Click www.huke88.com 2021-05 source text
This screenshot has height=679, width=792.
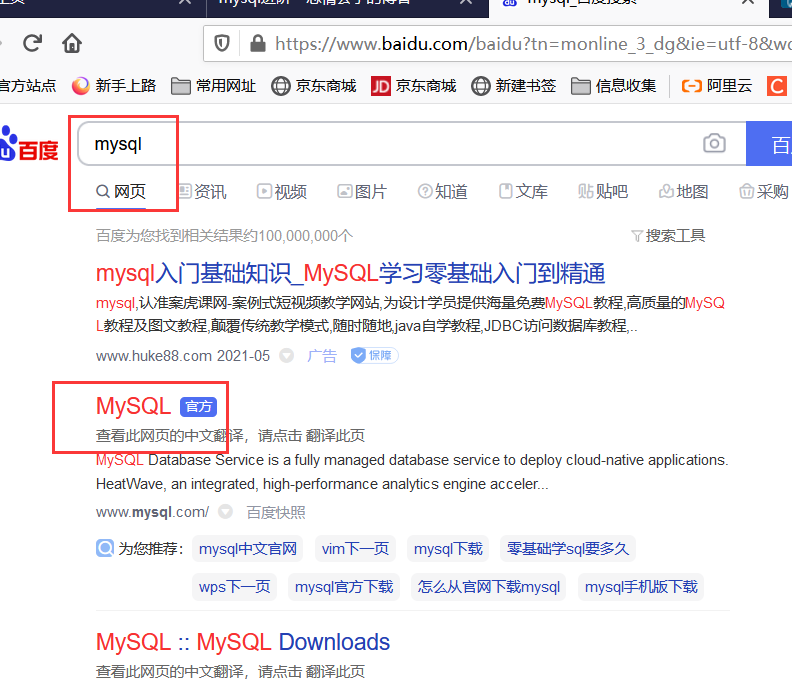183,356
